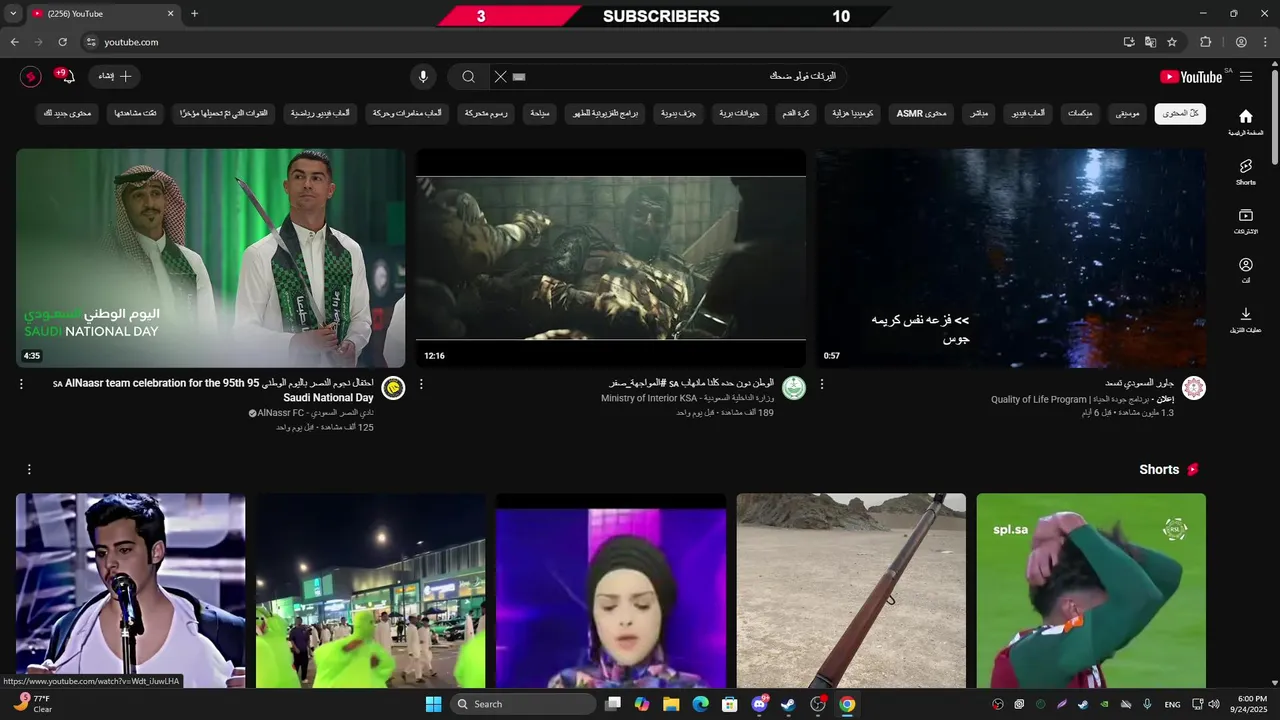Open the taskbar volume control
The height and width of the screenshot is (720, 1280).
[x=1214, y=704]
